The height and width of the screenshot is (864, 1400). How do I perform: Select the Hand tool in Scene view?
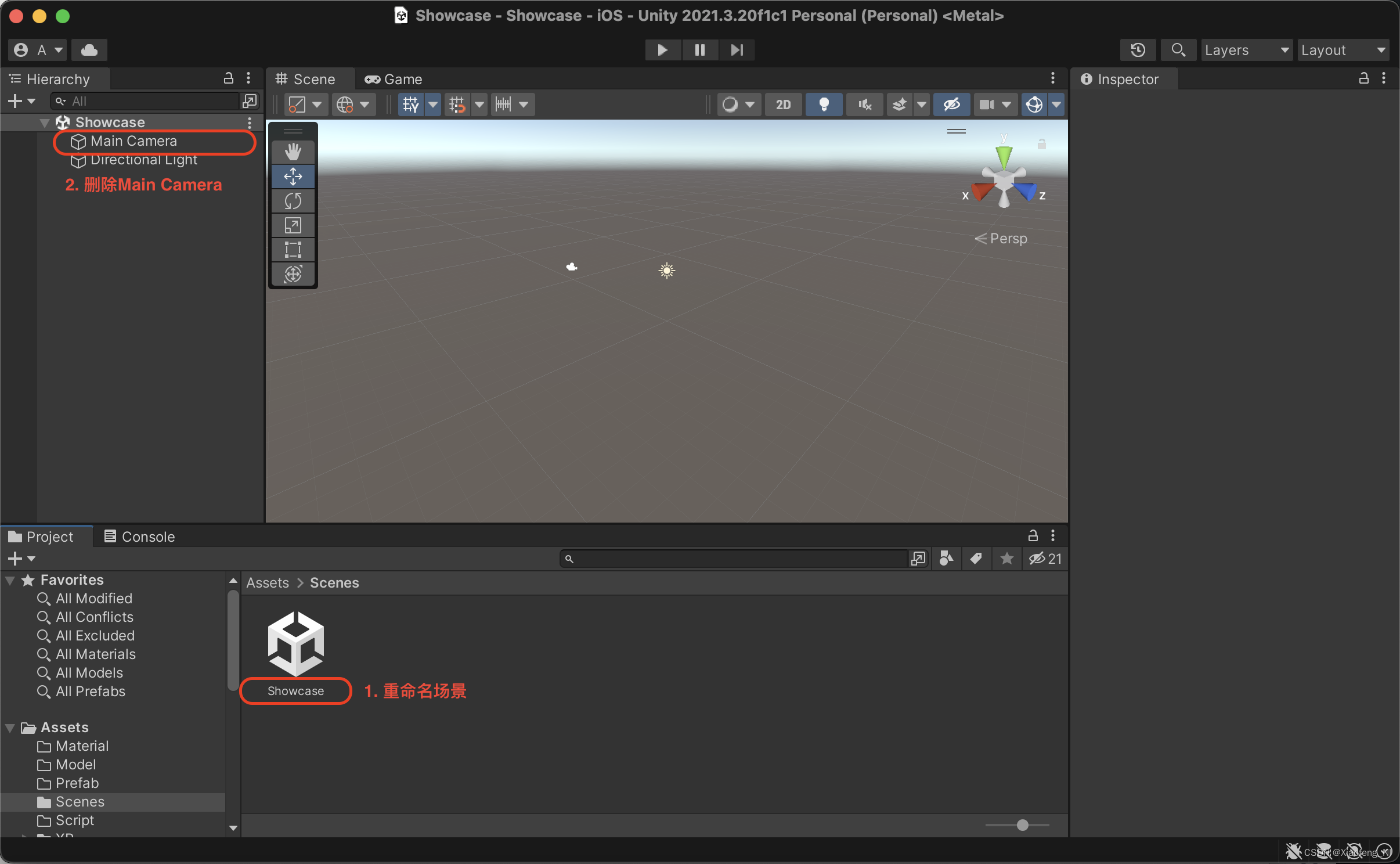tap(293, 151)
